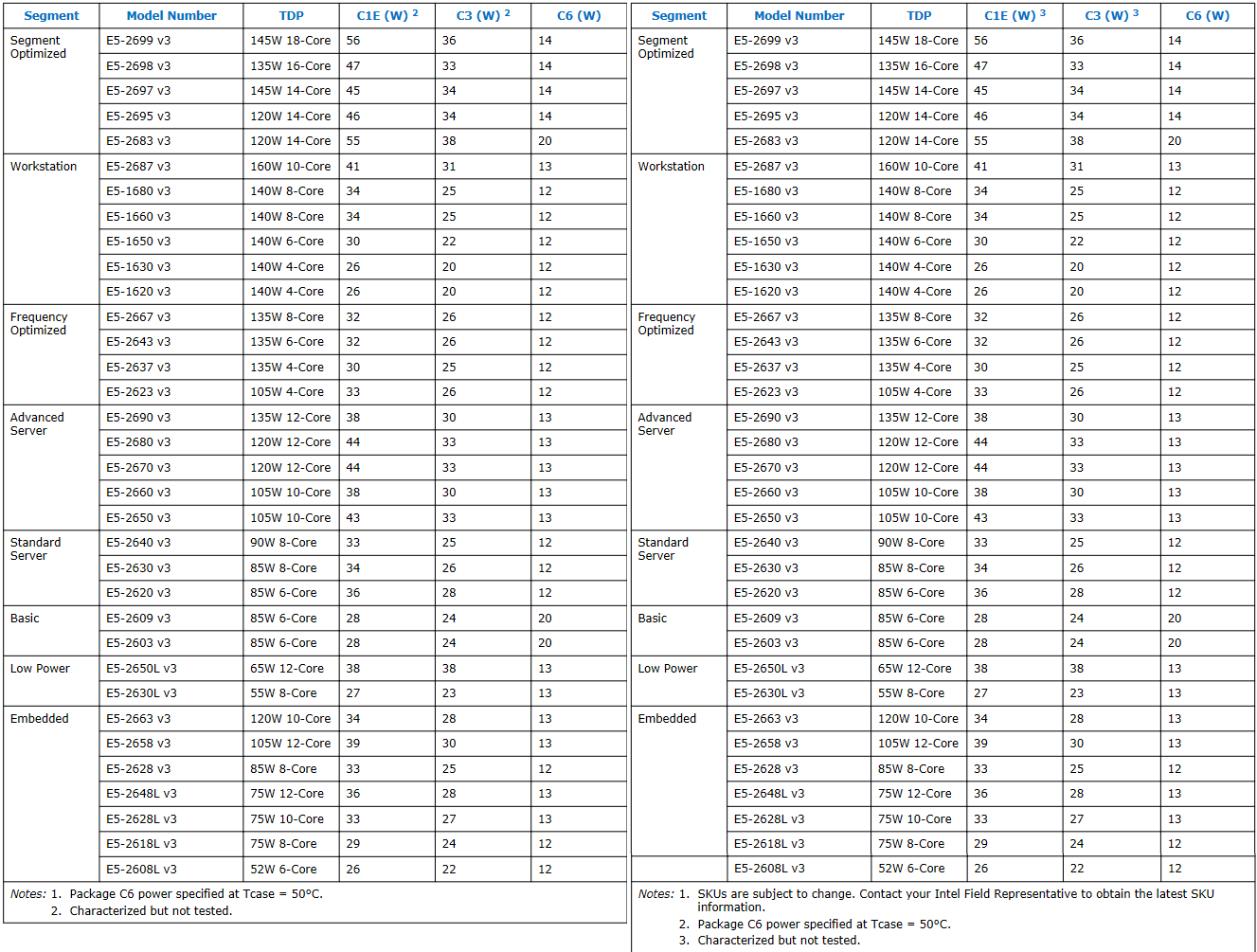This screenshot has height=952, width=1257.
Task: Click 'Low Power' segment in the right table
Action: pyautogui.click(x=668, y=669)
